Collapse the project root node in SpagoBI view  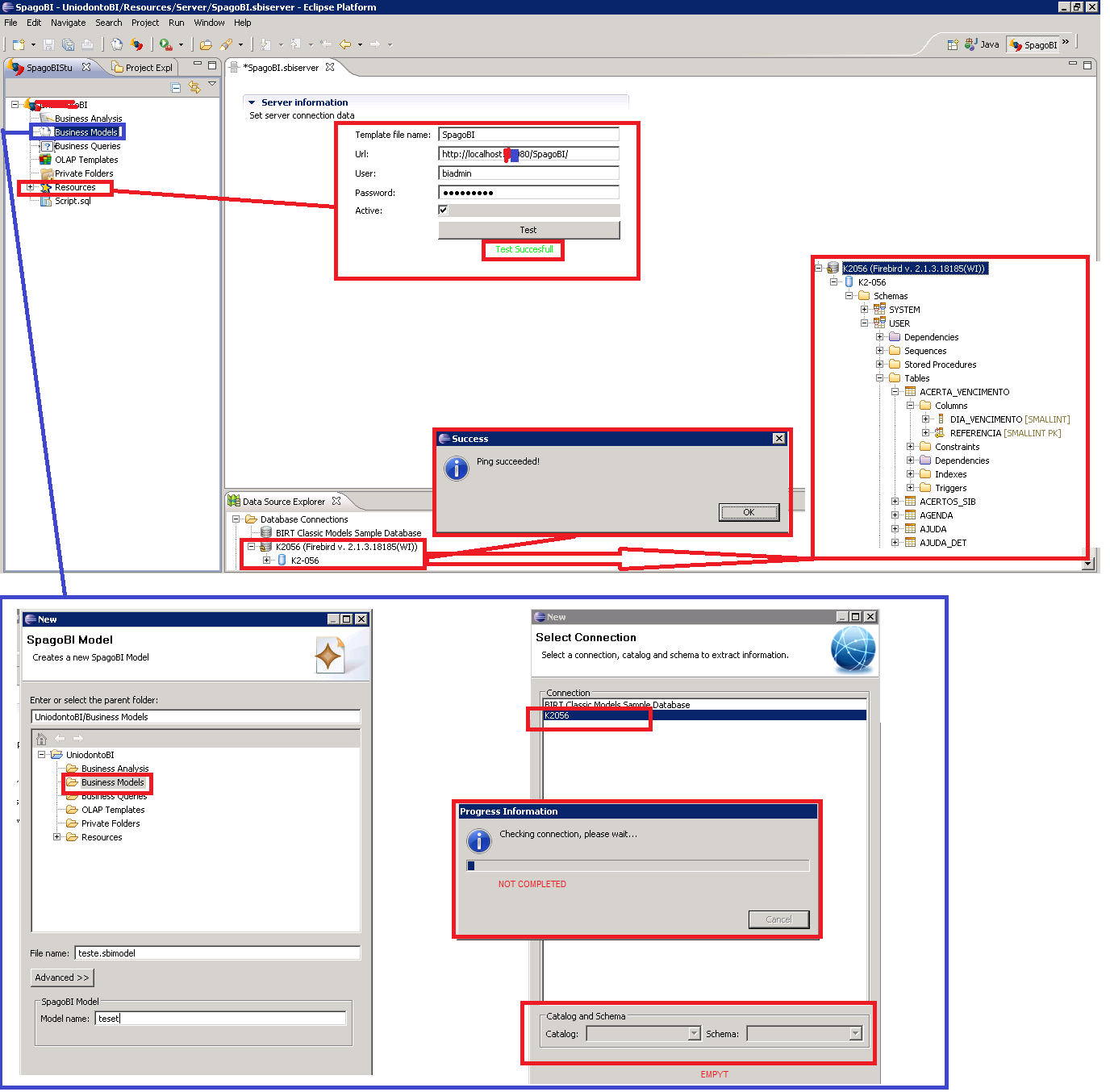click(15, 105)
